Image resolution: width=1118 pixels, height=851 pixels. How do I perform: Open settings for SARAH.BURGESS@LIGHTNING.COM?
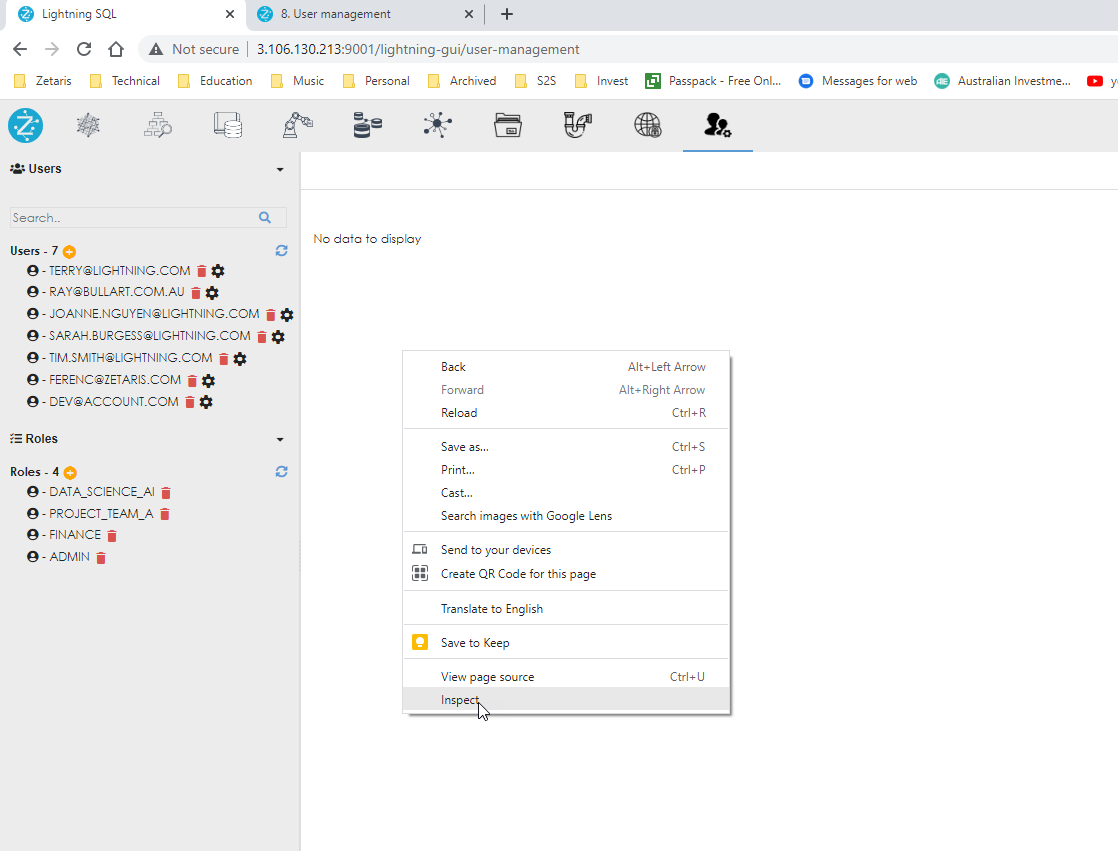point(278,336)
